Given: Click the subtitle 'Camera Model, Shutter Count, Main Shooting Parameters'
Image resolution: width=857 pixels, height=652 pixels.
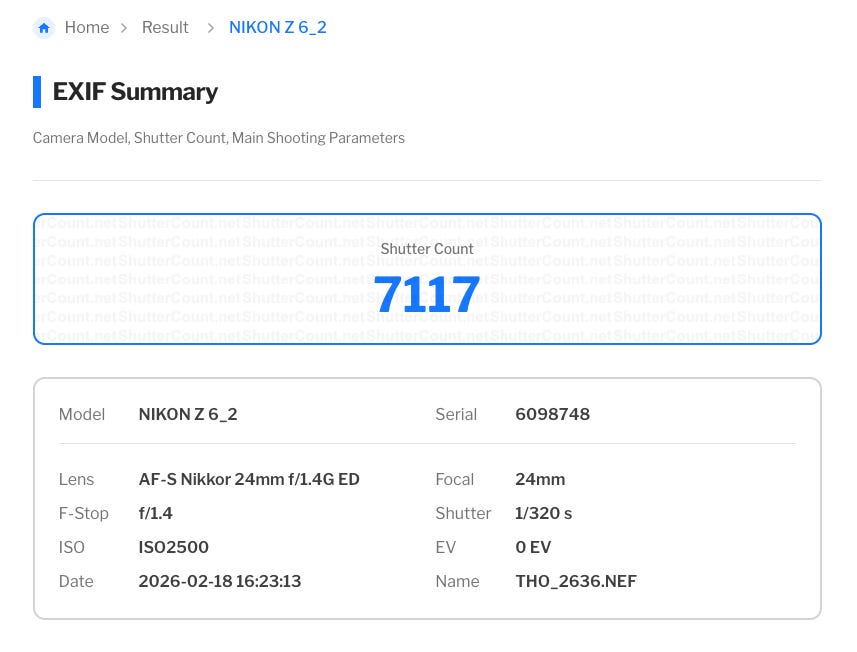Looking at the screenshot, I should tap(219, 138).
